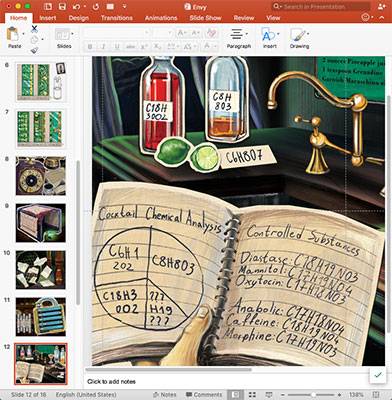
Task: Click 'Click to add notes' area
Action: pyautogui.click(x=111, y=382)
